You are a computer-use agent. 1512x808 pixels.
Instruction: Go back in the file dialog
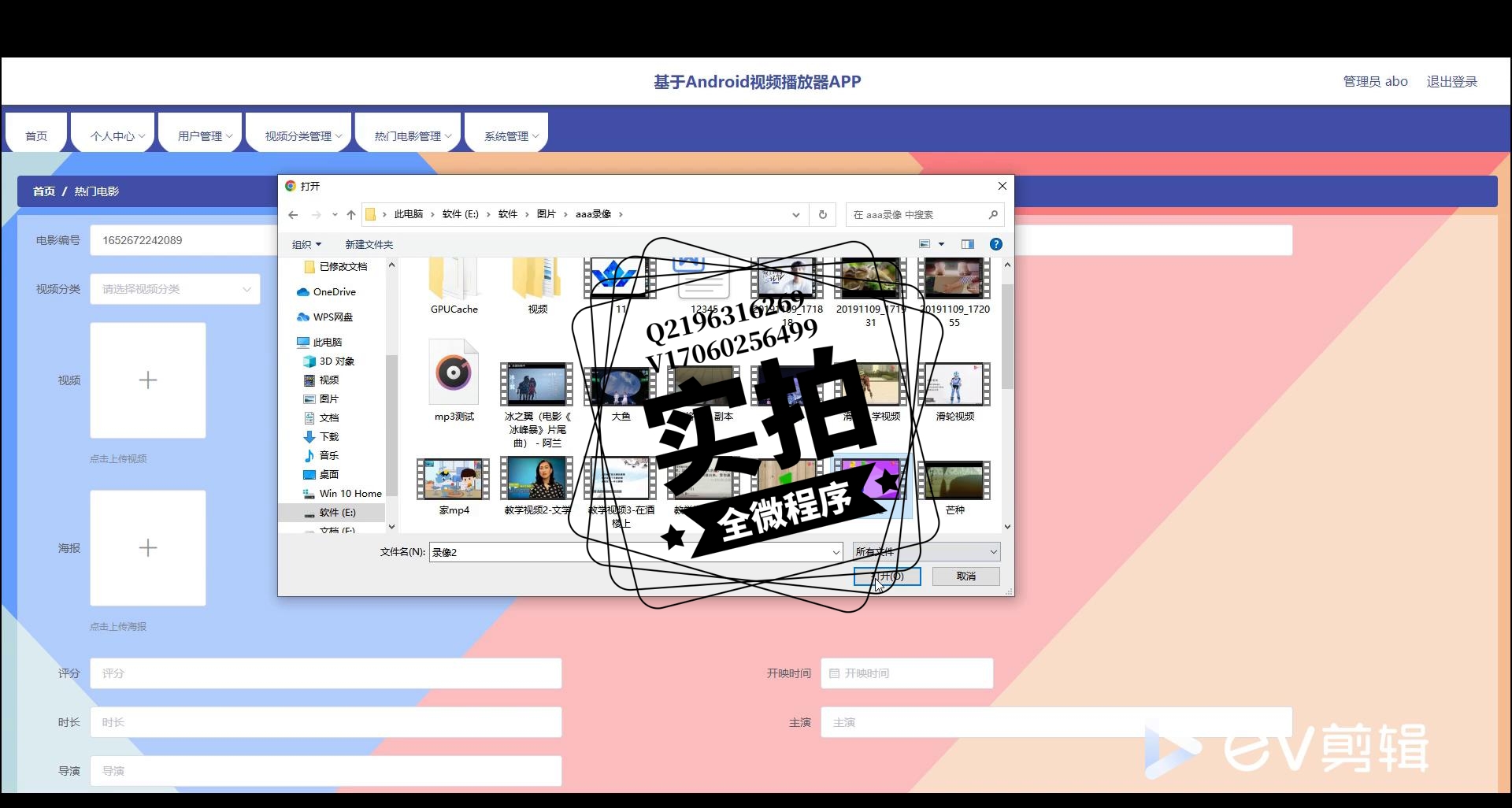tap(293, 214)
